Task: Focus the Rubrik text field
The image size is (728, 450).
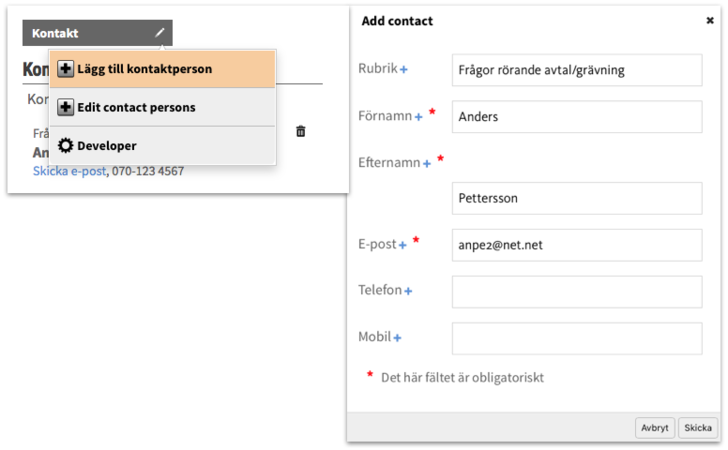Action: tap(576, 70)
